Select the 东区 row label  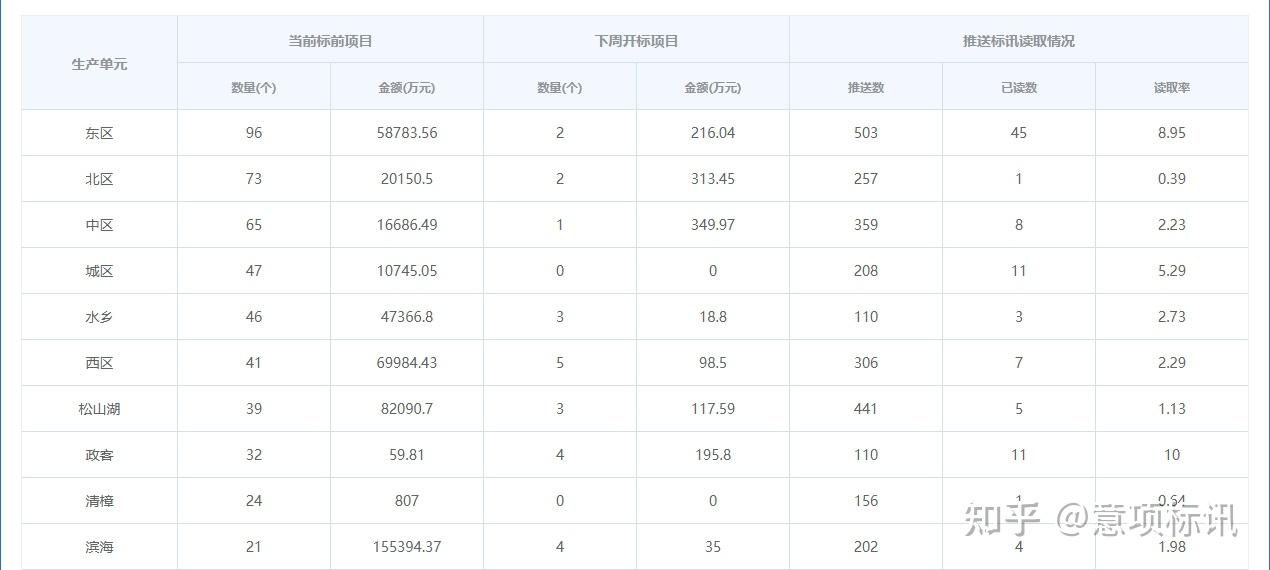point(99,133)
